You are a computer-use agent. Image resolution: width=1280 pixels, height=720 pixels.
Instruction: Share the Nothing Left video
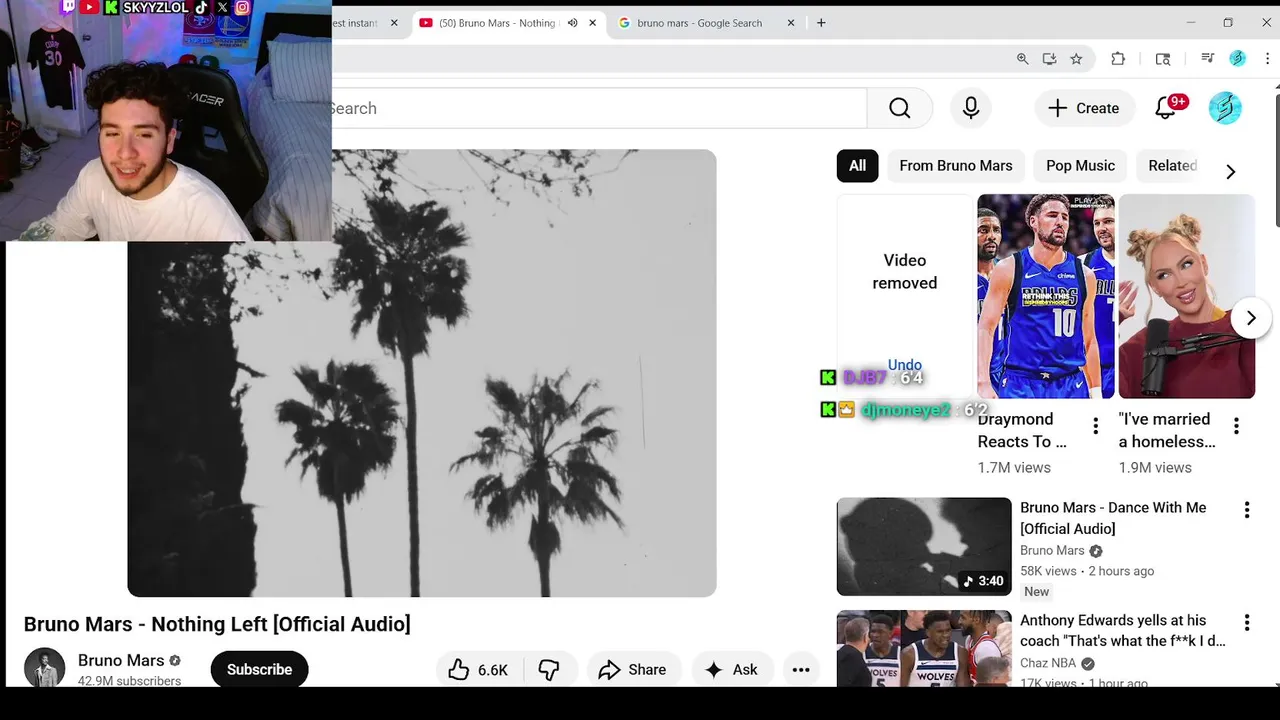click(x=632, y=670)
